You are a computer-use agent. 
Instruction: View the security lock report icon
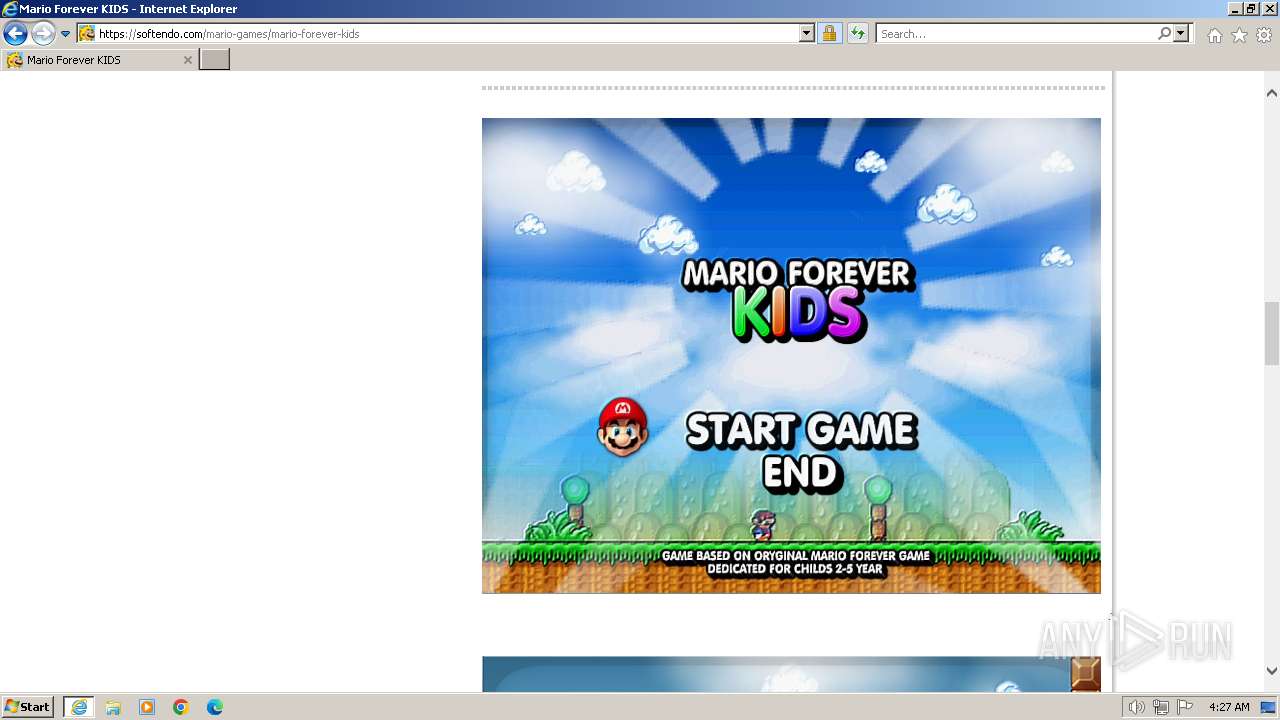829,34
